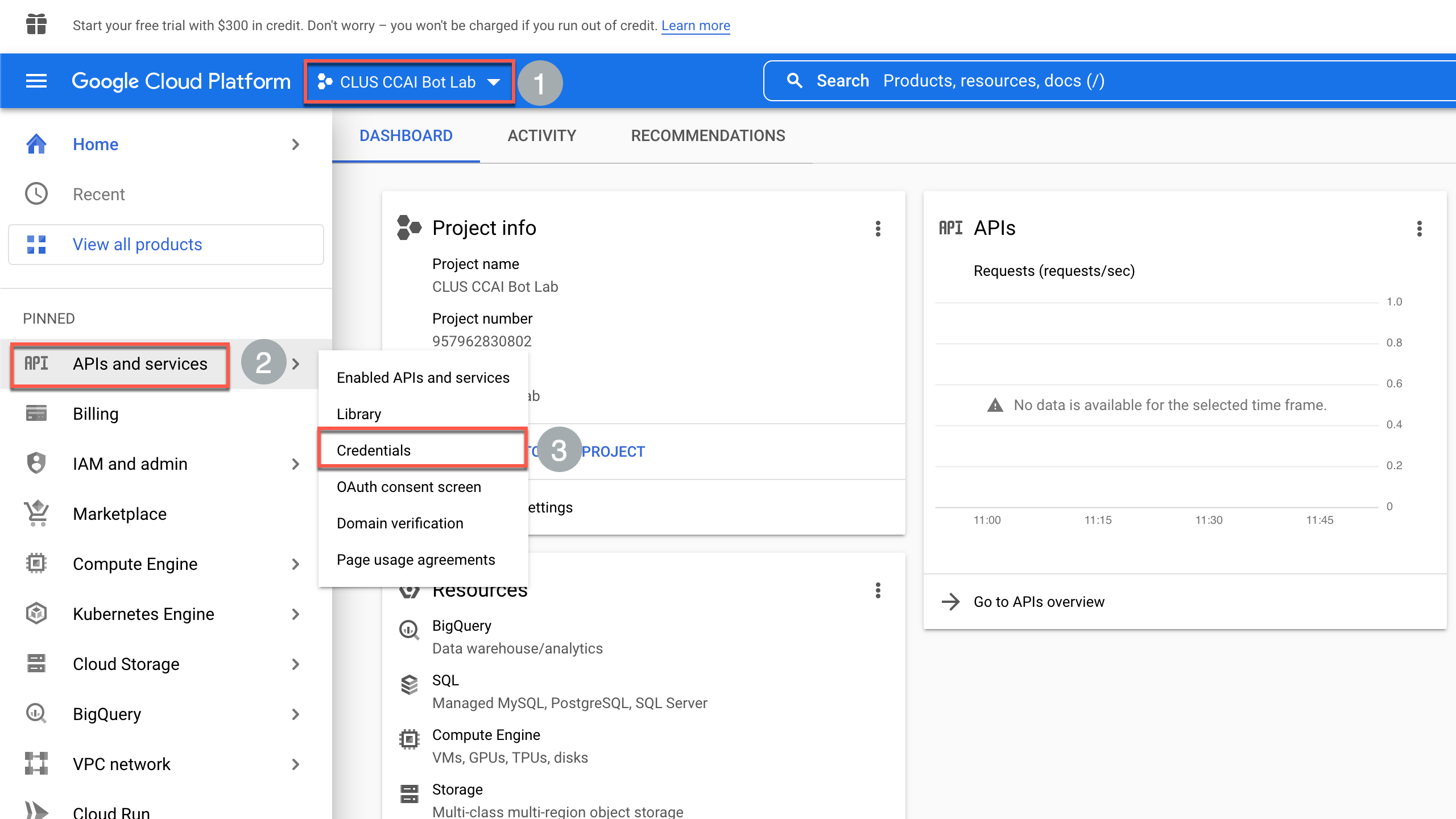This screenshot has width=1456, height=819.
Task: Click the Storage icon in Resources card
Action: click(x=409, y=794)
